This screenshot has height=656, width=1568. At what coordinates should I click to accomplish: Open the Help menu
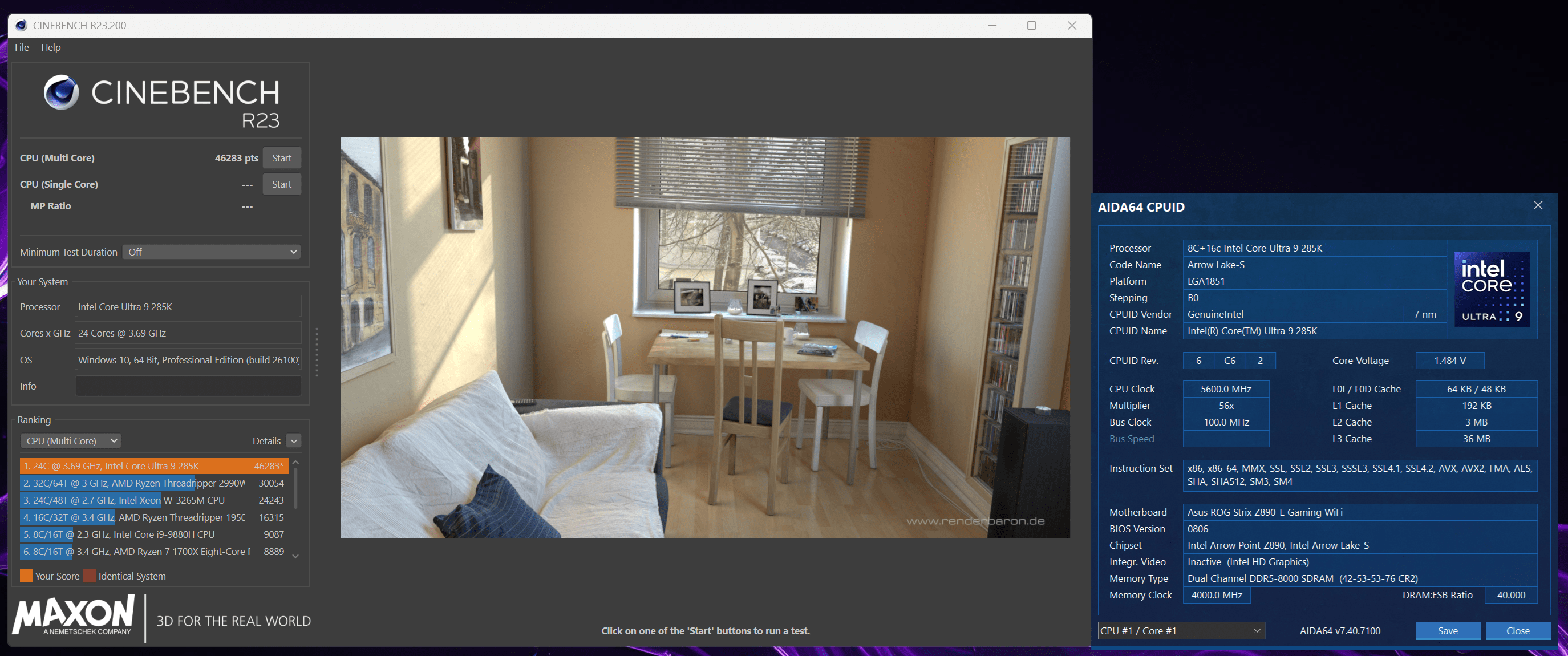coord(51,47)
